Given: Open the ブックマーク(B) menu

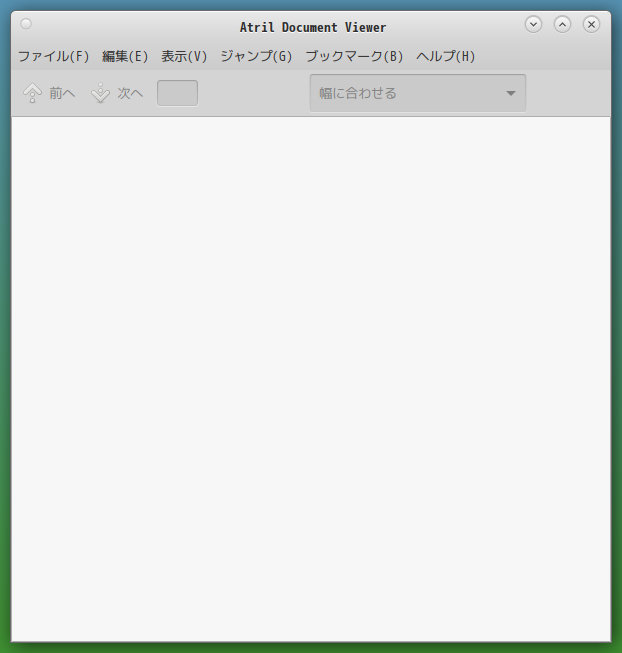Looking at the screenshot, I should click(x=354, y=56).
